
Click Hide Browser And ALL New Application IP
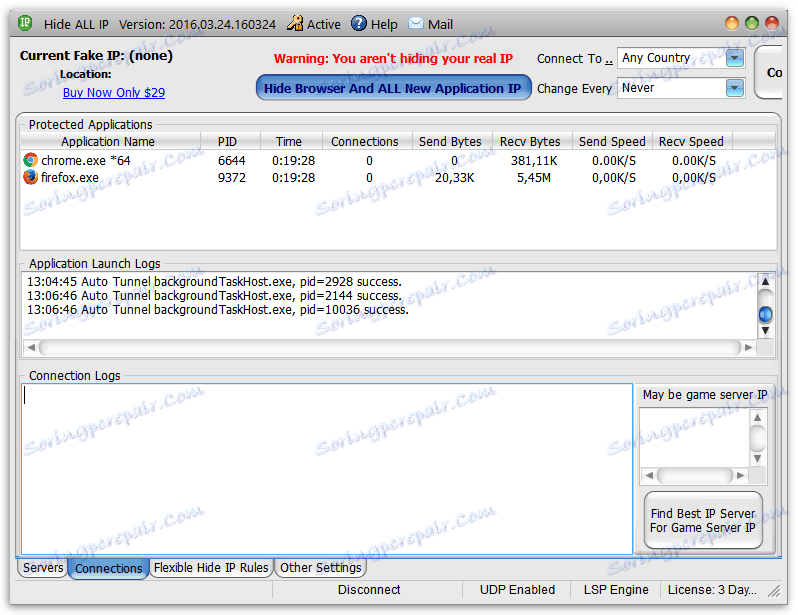[393, 88]
